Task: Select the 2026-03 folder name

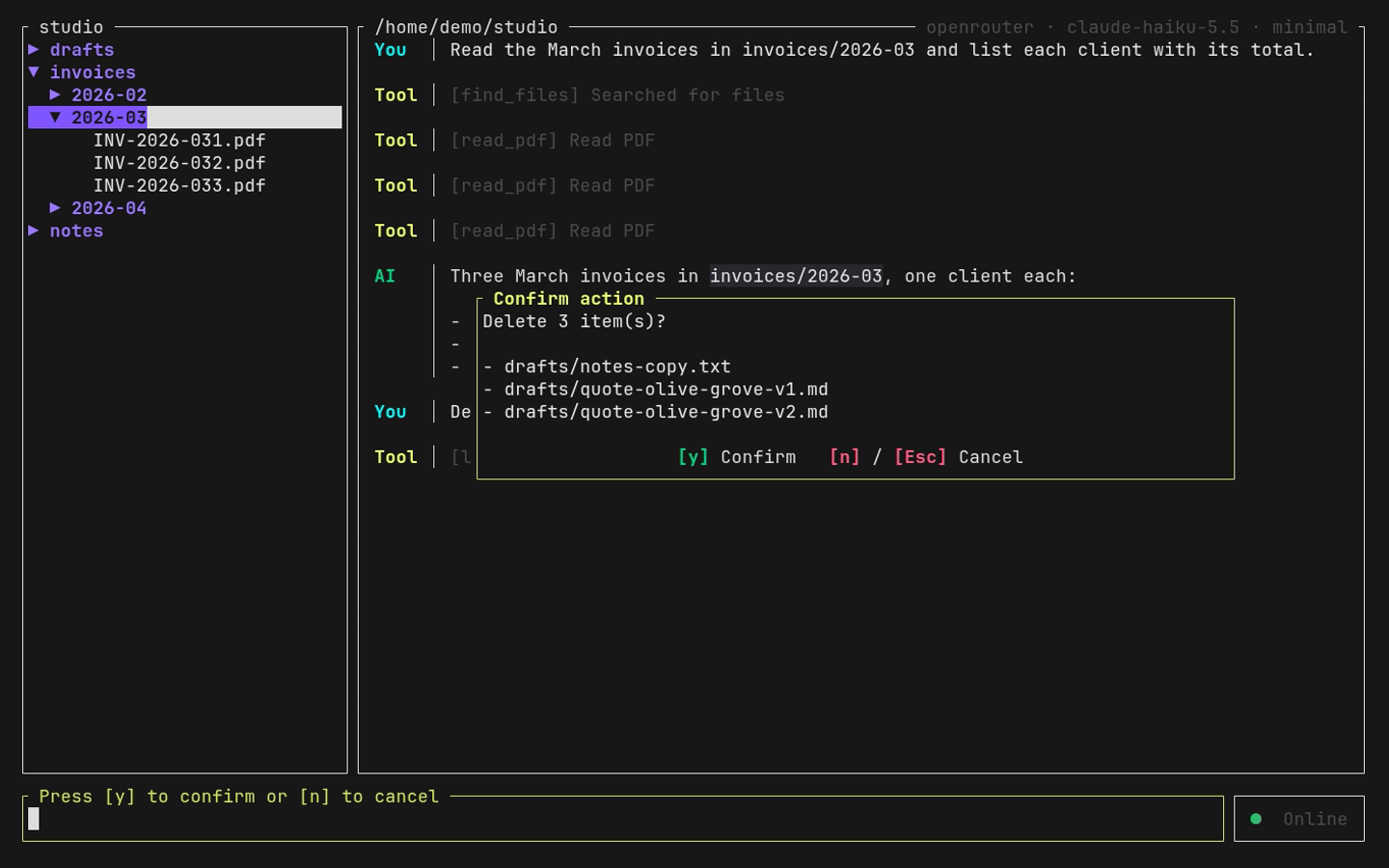Action: point(109,118)
